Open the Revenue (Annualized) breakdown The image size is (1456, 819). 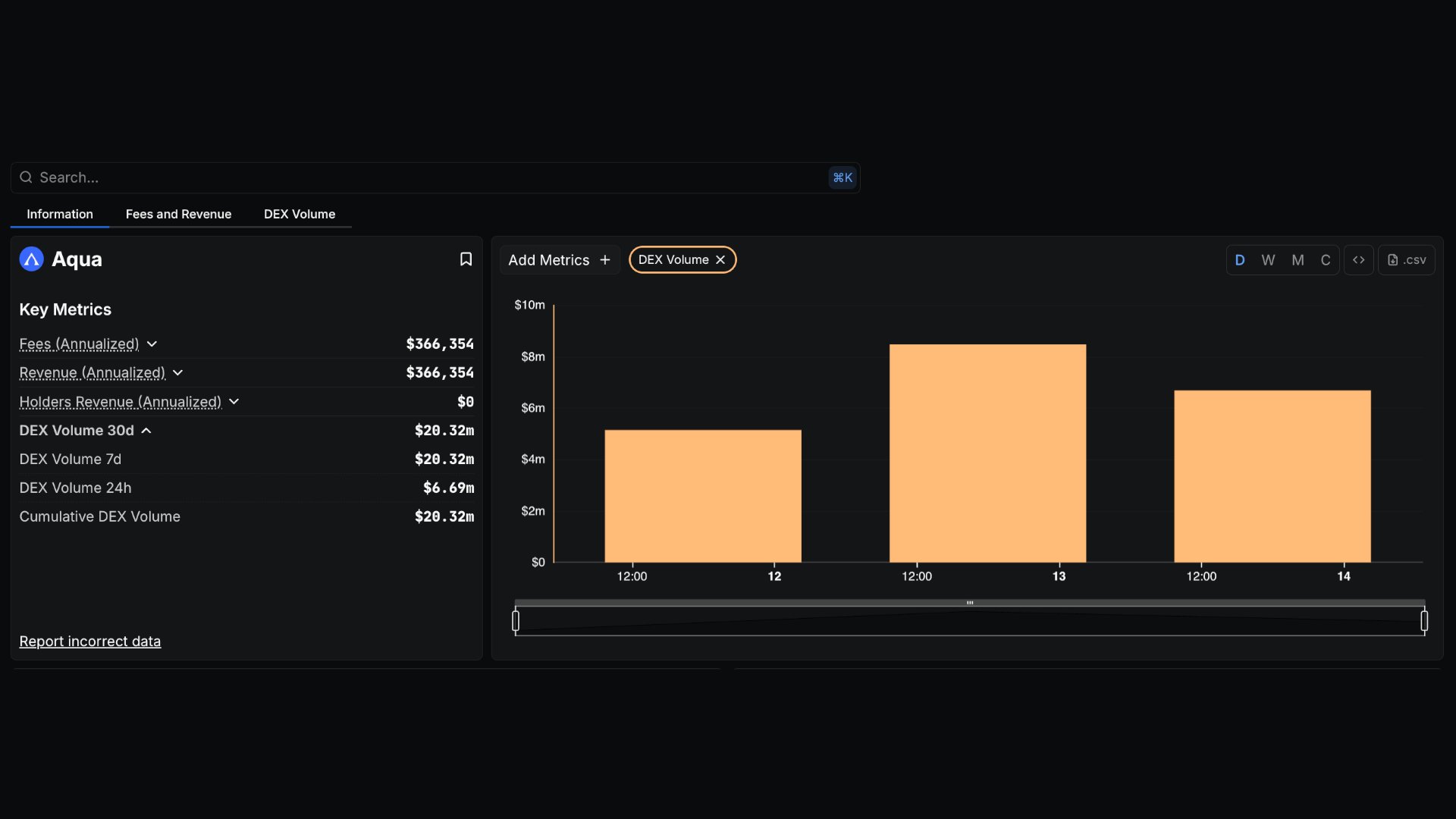(x=177, y=372)
